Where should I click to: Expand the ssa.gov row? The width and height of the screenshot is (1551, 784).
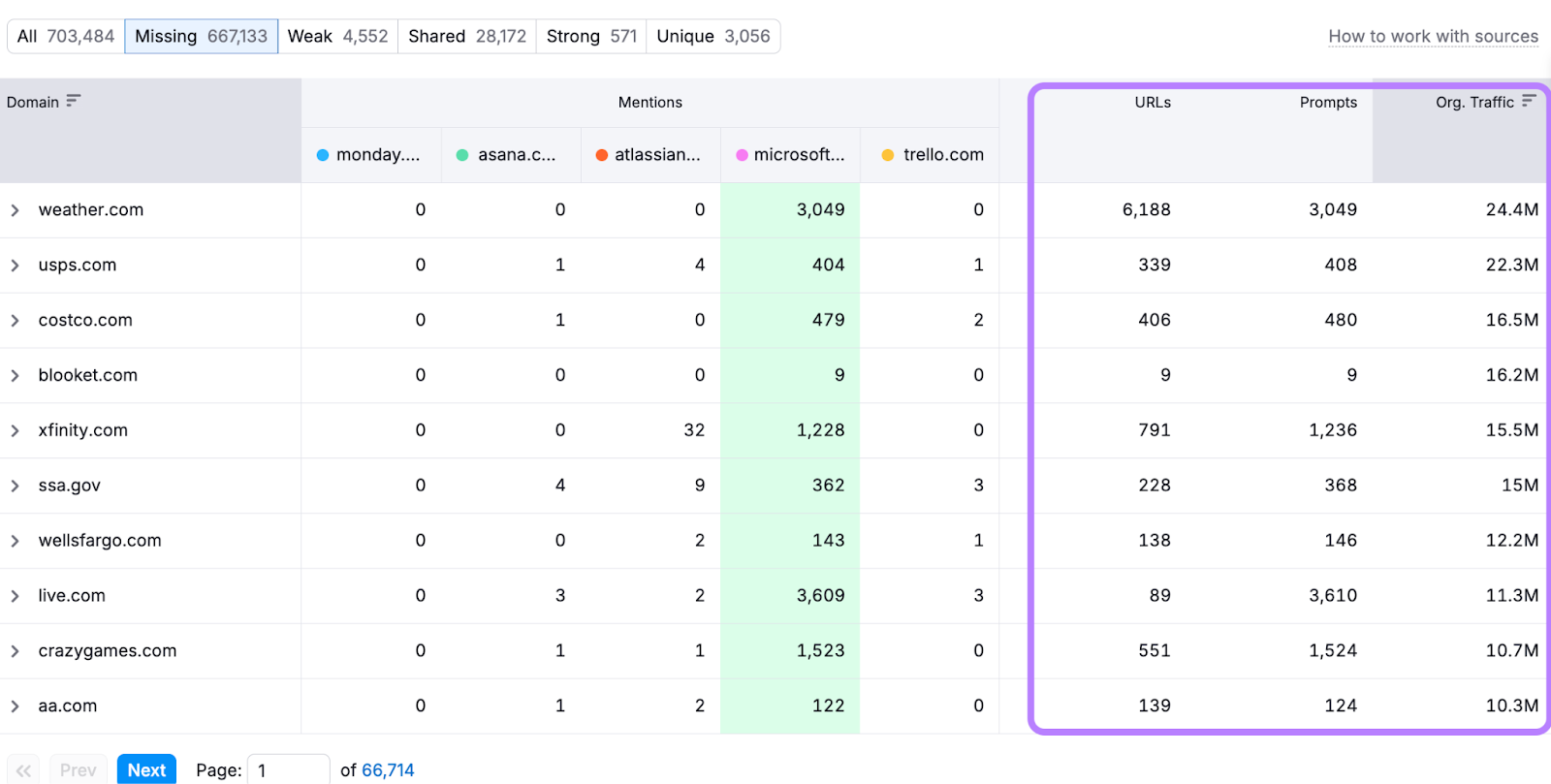pyautogui.click(x=15, y=486)
